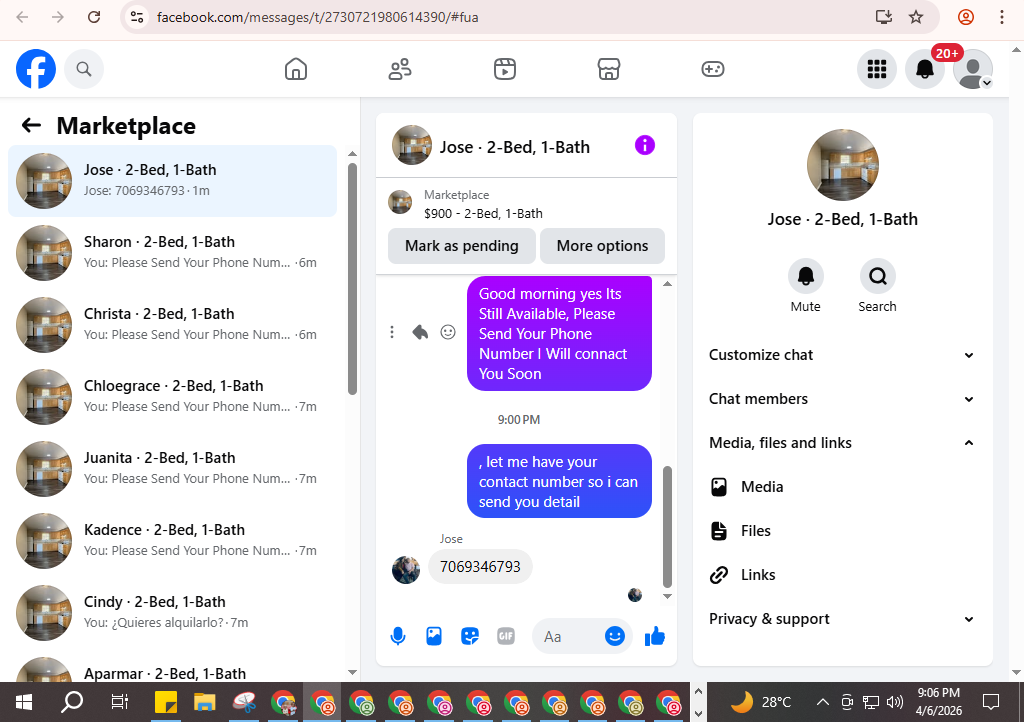Open the Friends icon in the top nav

tap(400, 69)
